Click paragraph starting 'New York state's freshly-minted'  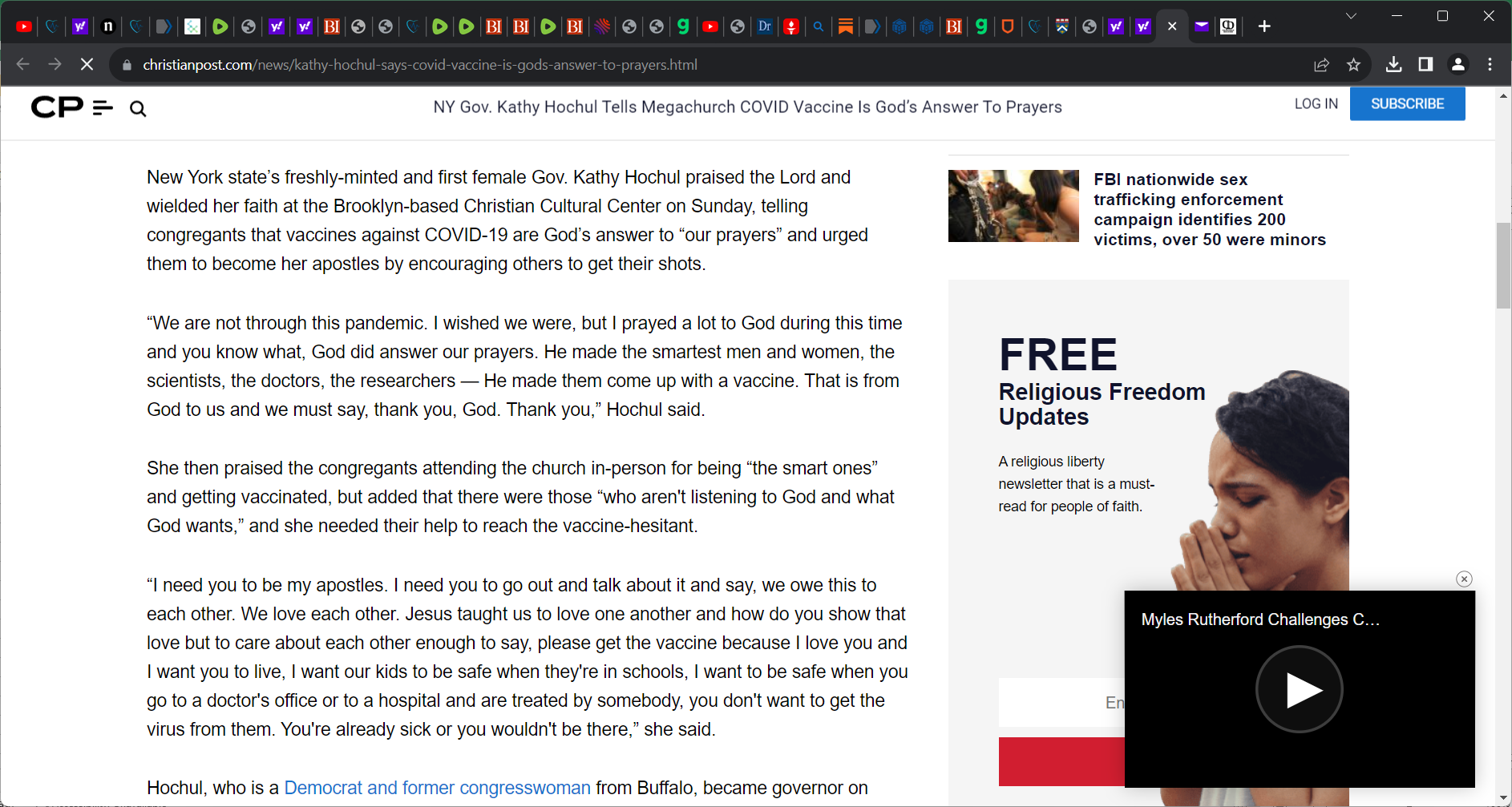click(507, 220)
